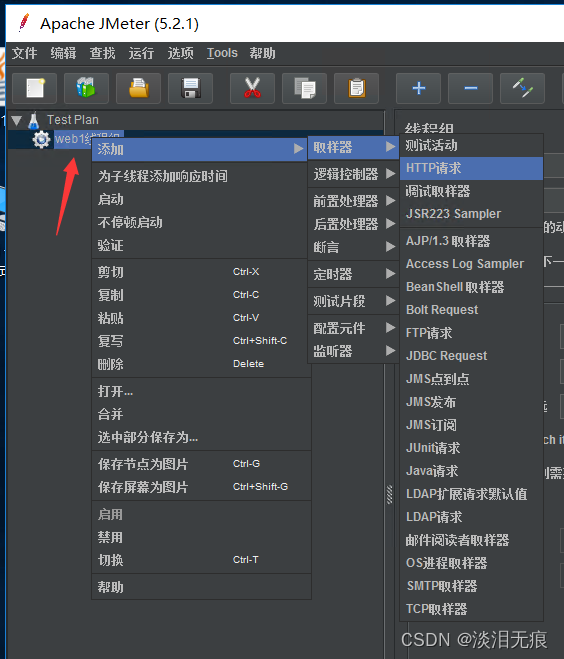This screenshot has width=564, height=659.
Task: Select AJP/1.3 取样器 entry
Action: [x=472, y=241]
